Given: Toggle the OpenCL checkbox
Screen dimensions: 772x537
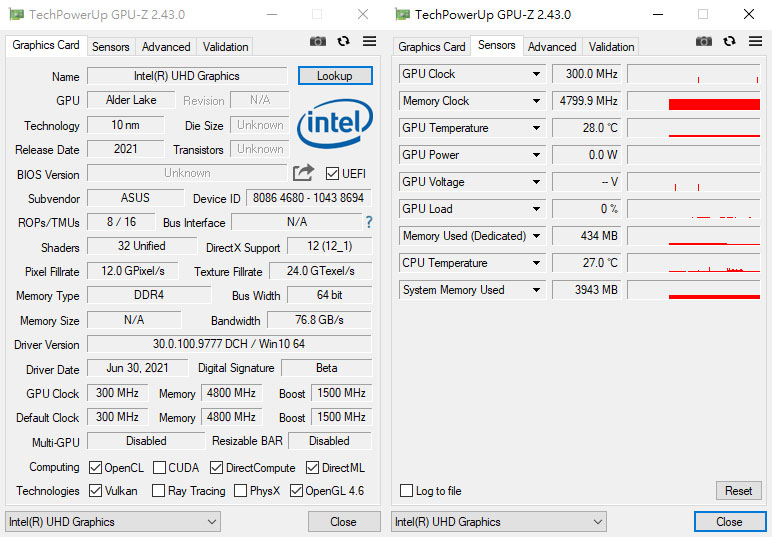Looking at the screenshot, I should [x=96, y=468].
